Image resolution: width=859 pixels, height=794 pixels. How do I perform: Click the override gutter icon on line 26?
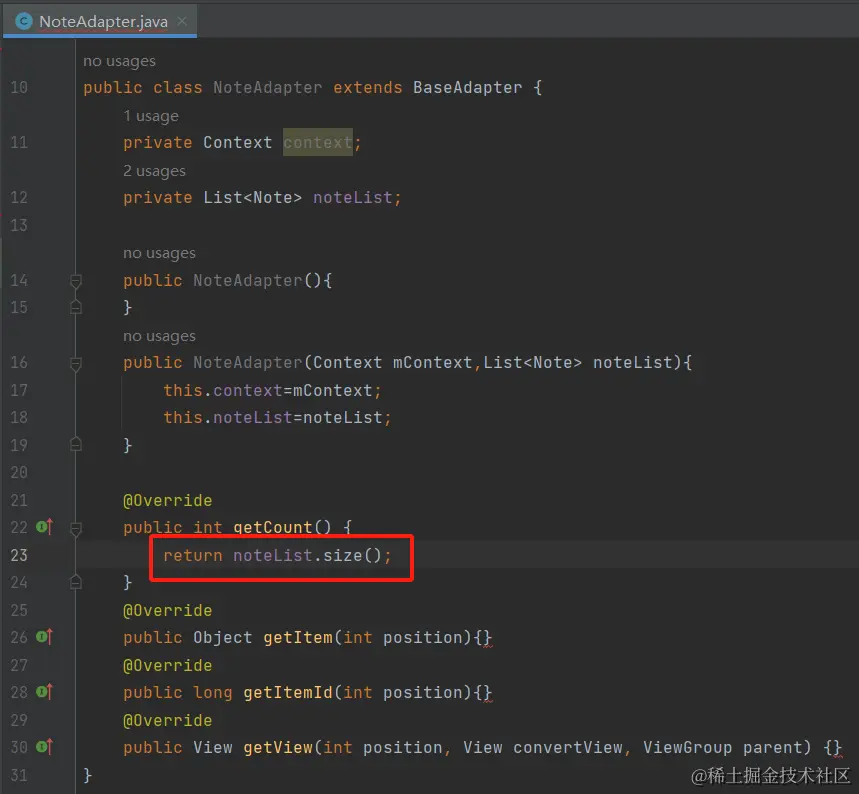click(x=44, y=637)
